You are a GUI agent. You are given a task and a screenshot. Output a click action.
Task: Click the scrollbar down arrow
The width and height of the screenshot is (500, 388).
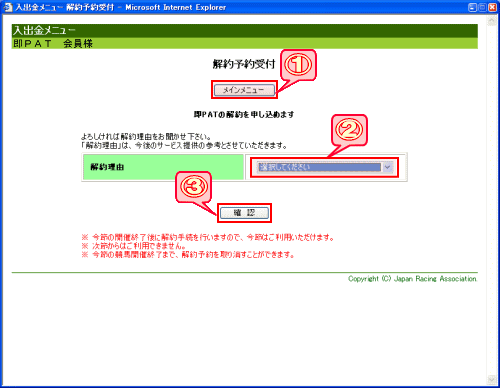tap(491, 380)
